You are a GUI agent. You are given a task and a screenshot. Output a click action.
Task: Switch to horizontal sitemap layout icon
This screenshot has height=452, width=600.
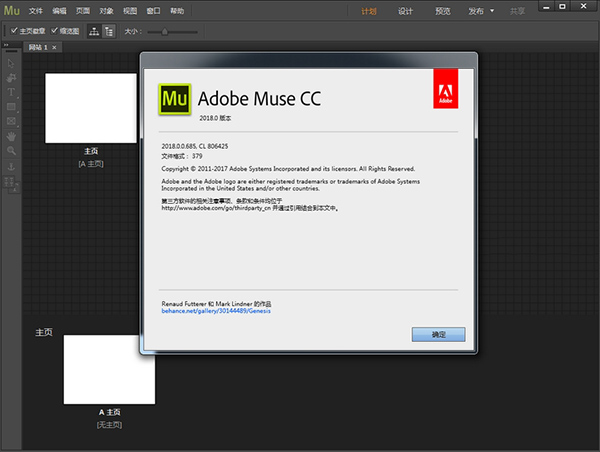click(x=94, y=32)
